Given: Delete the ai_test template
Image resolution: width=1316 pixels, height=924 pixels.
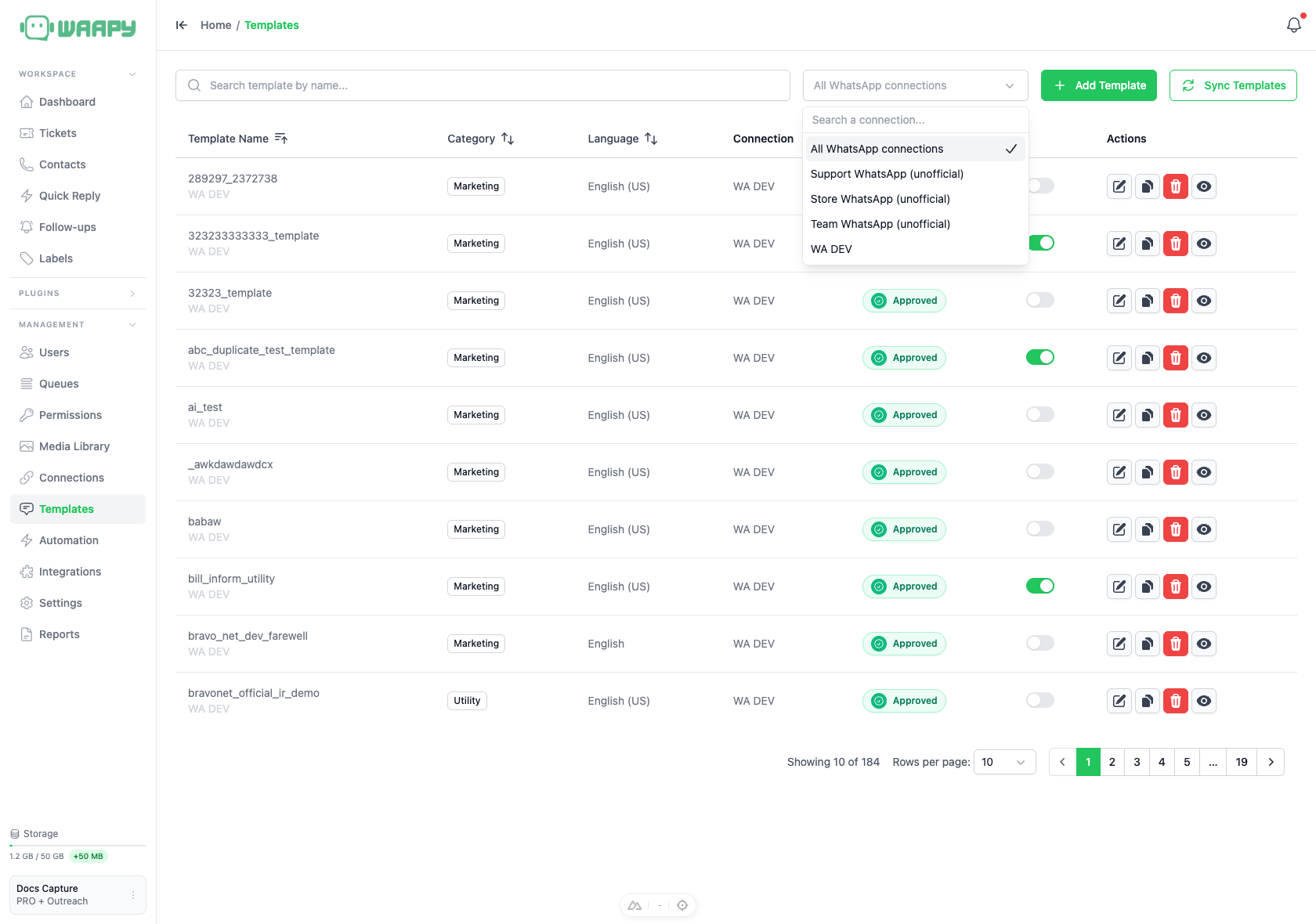Looking at the screenshot, I should (1176, 415).
